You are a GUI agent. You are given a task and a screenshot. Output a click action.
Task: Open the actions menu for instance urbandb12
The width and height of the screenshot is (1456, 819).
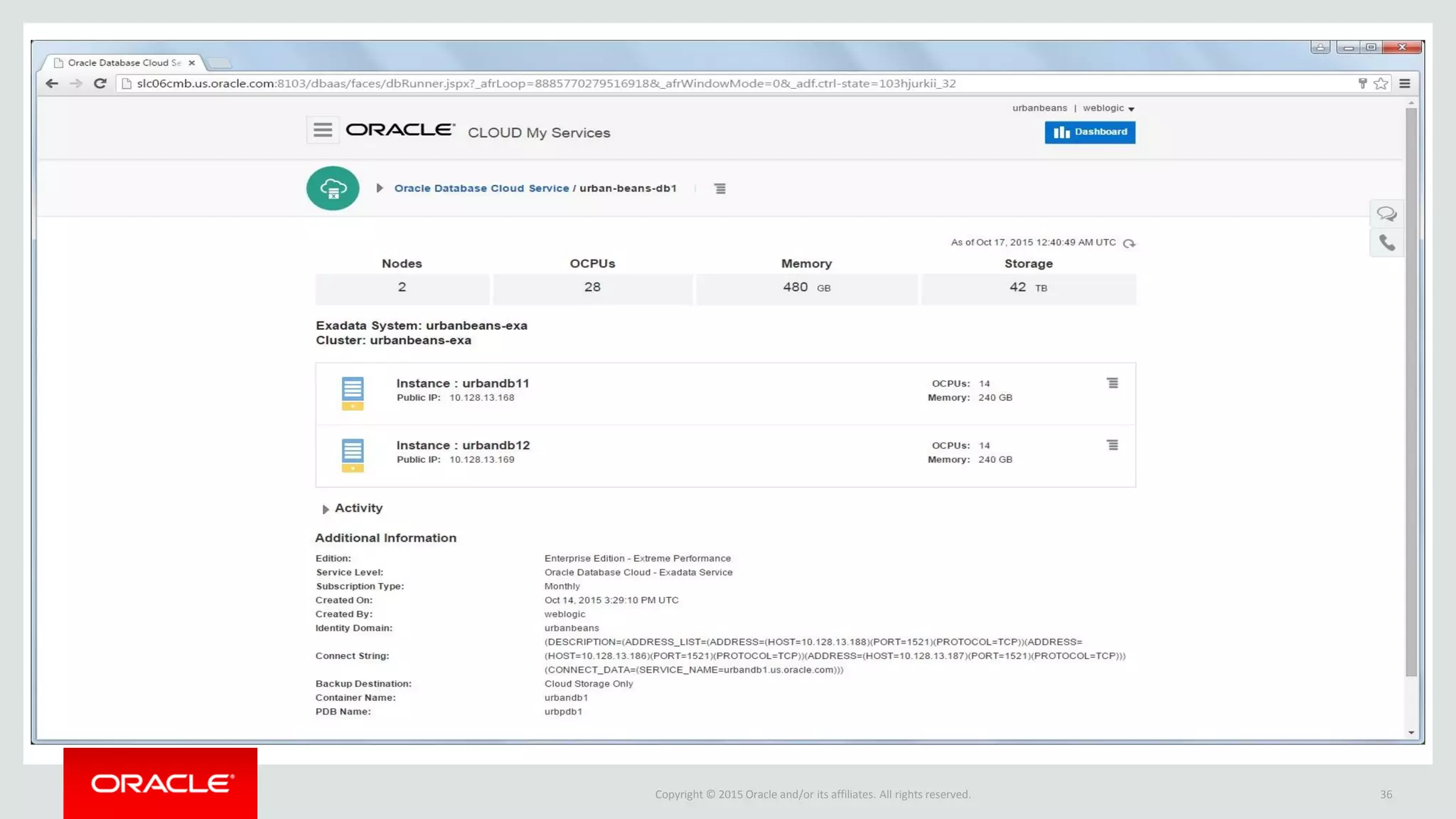pos(1112,445)
